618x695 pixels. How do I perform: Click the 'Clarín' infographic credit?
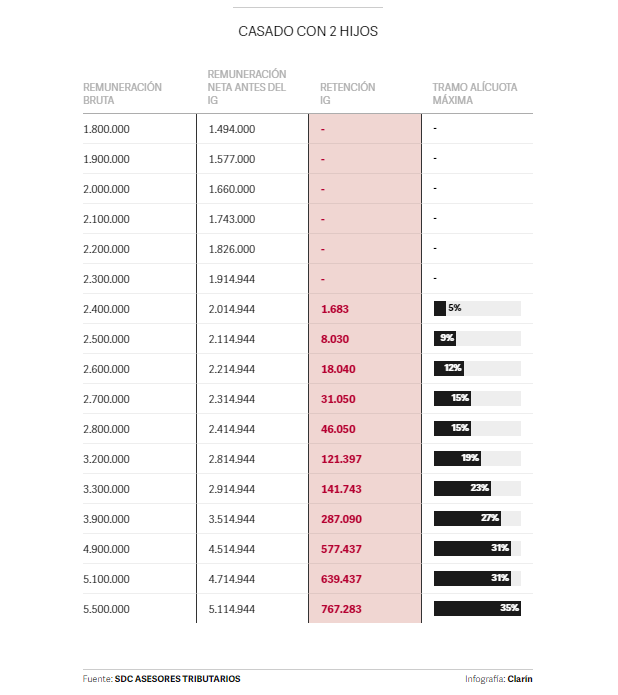(520, 679)
